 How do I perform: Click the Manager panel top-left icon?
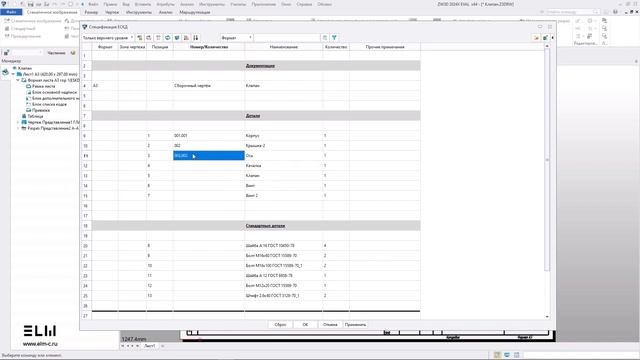(x=7, y=53)
